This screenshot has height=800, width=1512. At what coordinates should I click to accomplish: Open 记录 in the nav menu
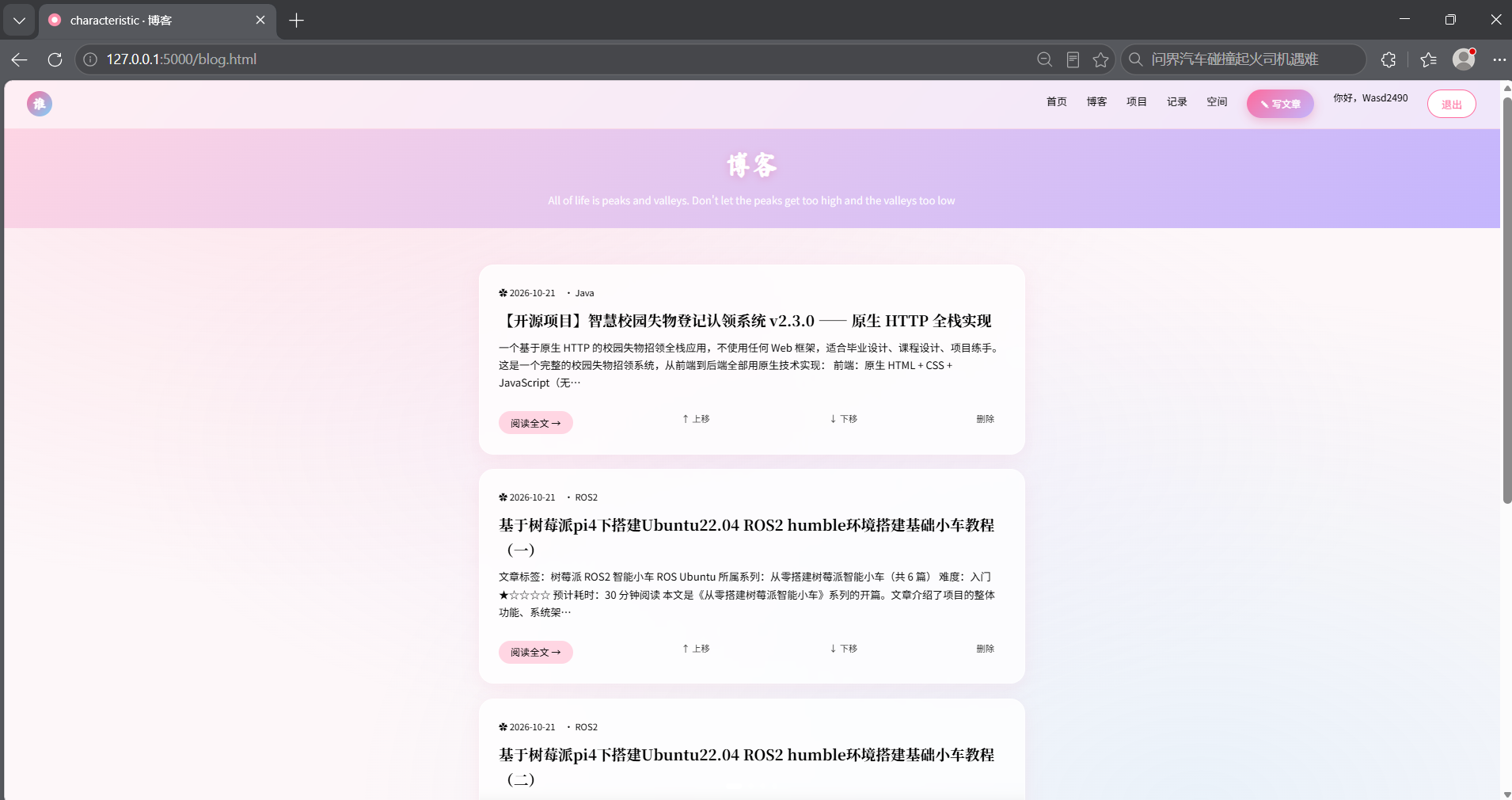point(1177,101)
